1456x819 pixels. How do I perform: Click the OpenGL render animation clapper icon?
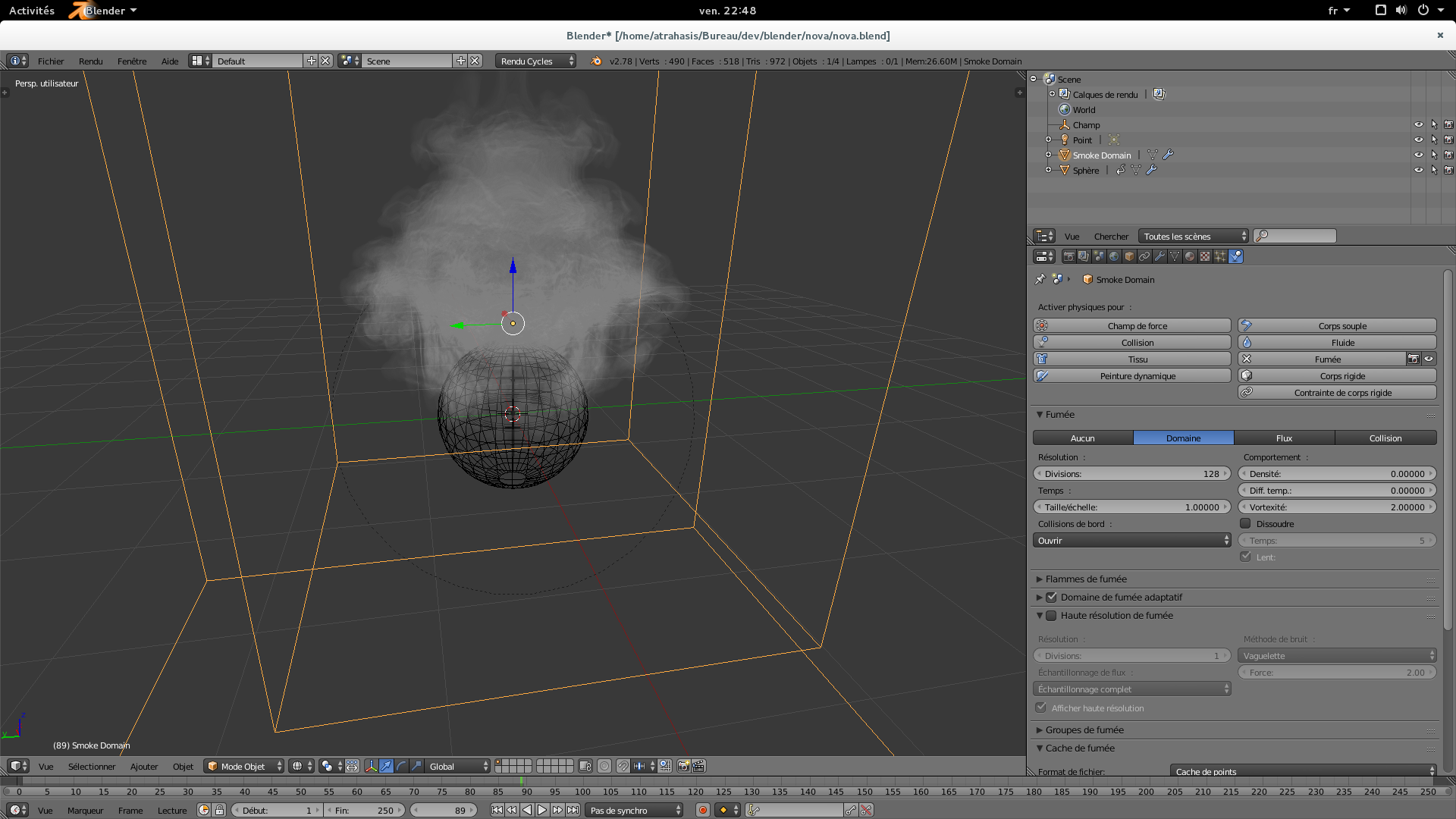[x=698, y=766]
